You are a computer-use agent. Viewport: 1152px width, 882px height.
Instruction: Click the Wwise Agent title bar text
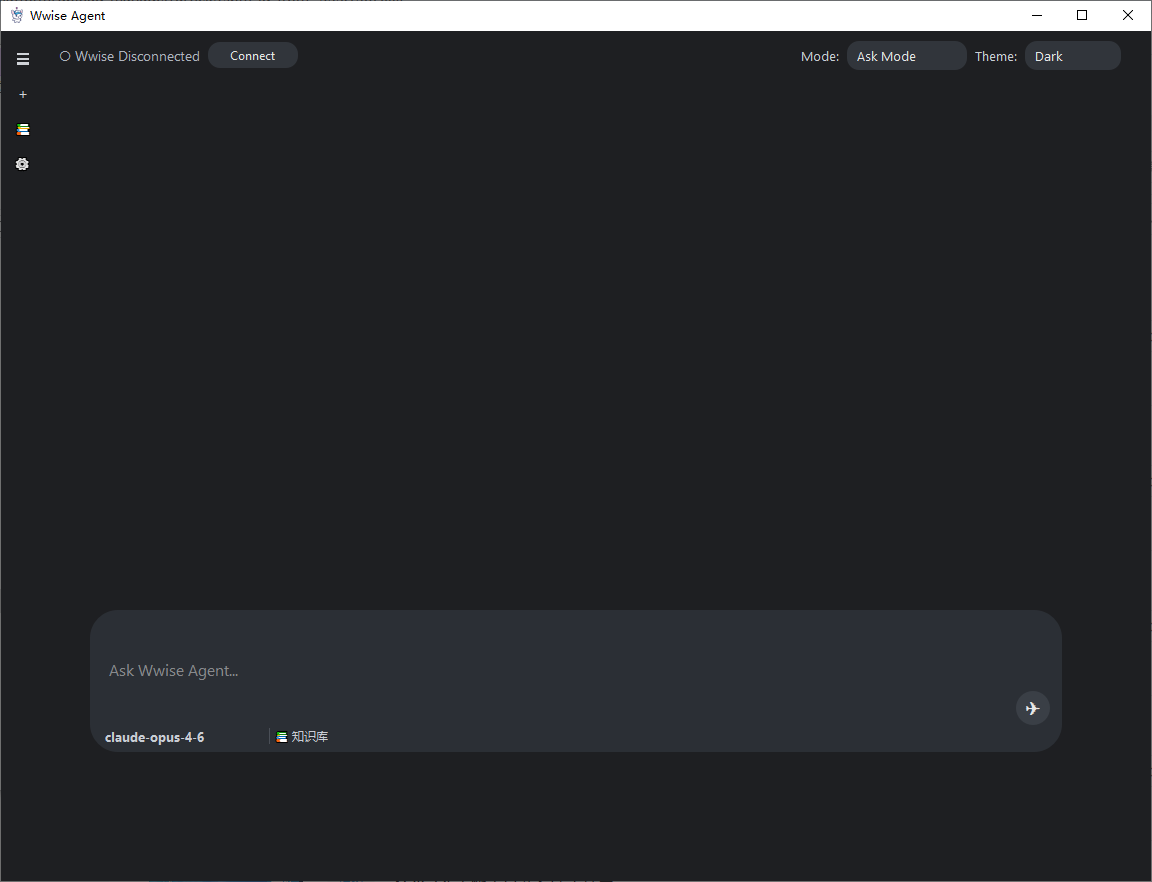[x=68, y=15]
